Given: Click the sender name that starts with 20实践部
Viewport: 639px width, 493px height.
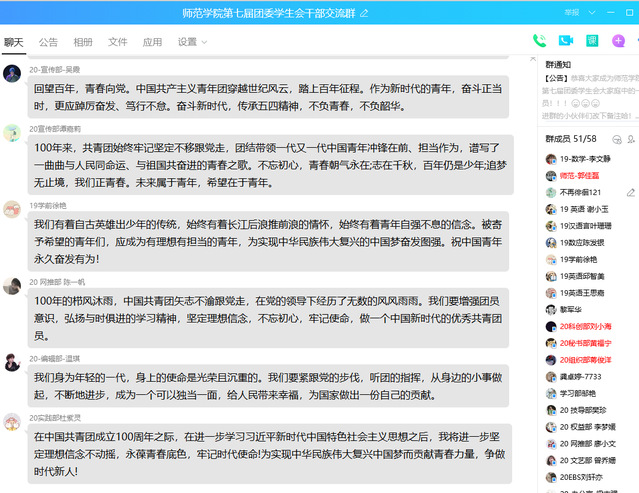Looking at the screenshot, I should 55,418.
